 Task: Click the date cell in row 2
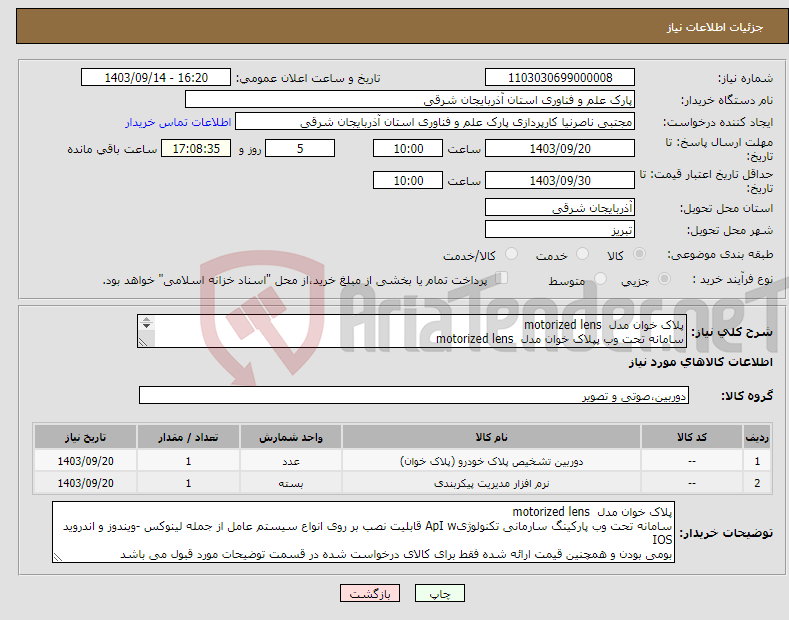coord(86,483)
